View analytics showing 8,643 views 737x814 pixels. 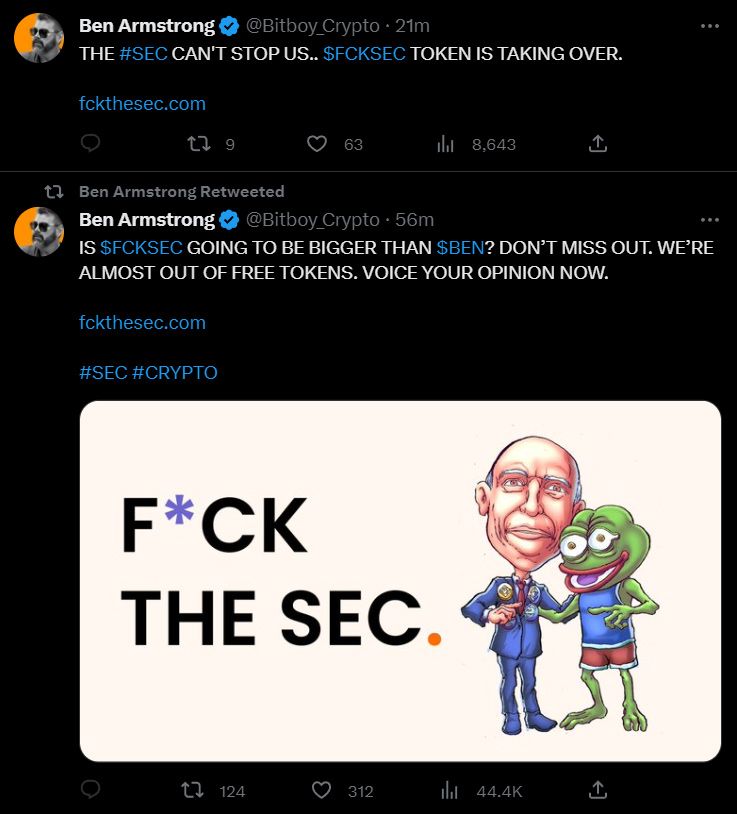(x=445, y=144)
